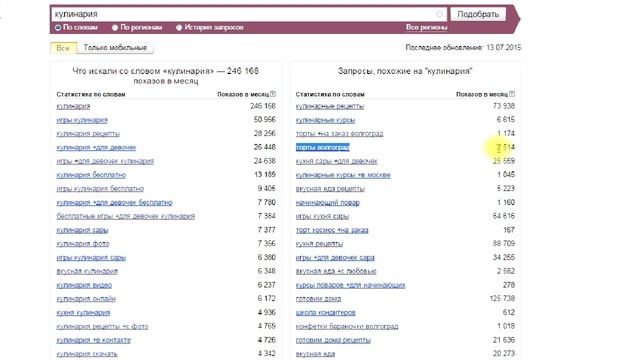Open the 'кулинария +для девочек' link

pos(96,147)
